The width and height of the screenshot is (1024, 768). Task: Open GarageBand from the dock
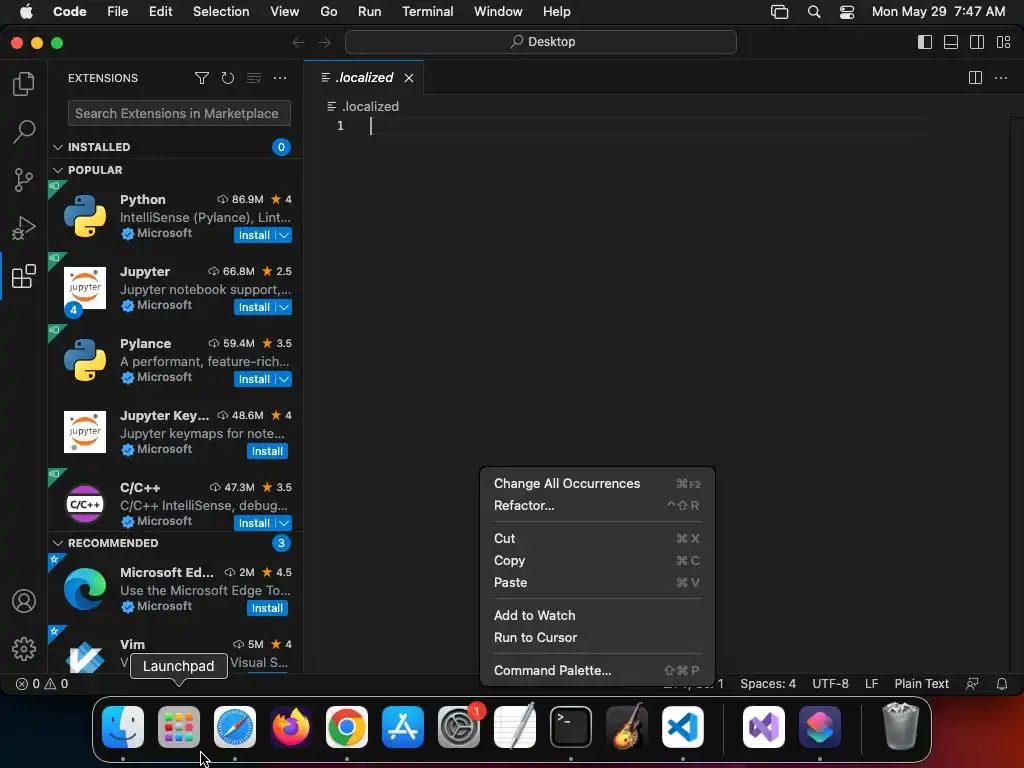627,727
